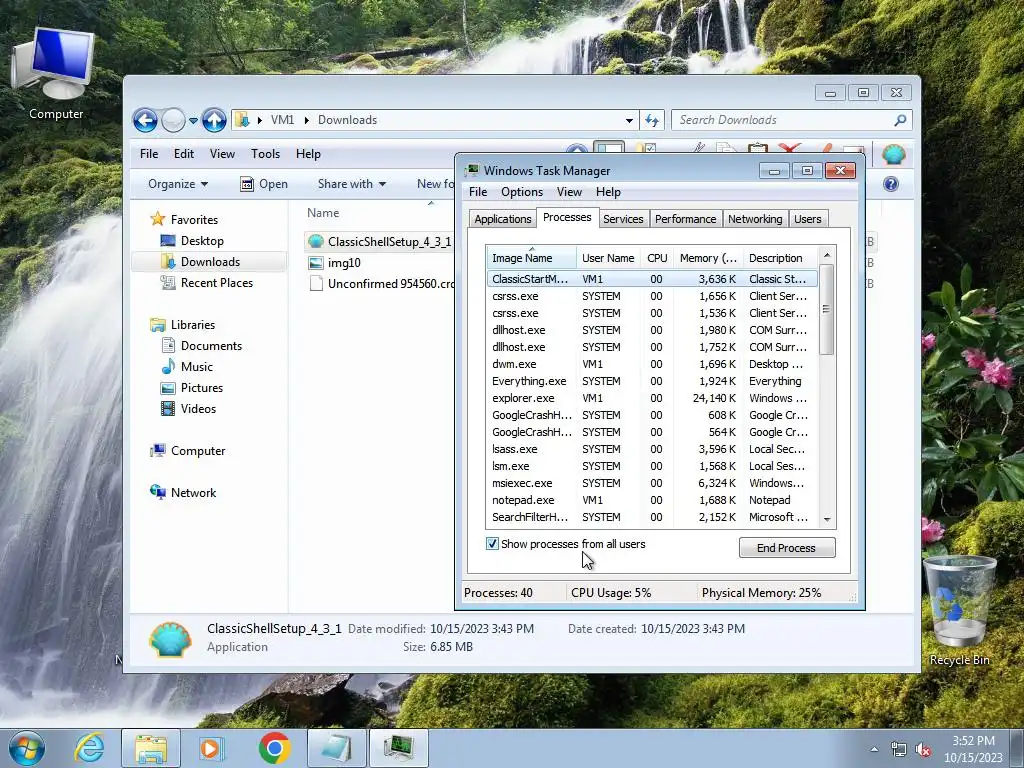Launch Internet Explorer from the taskbar
This screenshot has height=768, width=1024.
90,748
